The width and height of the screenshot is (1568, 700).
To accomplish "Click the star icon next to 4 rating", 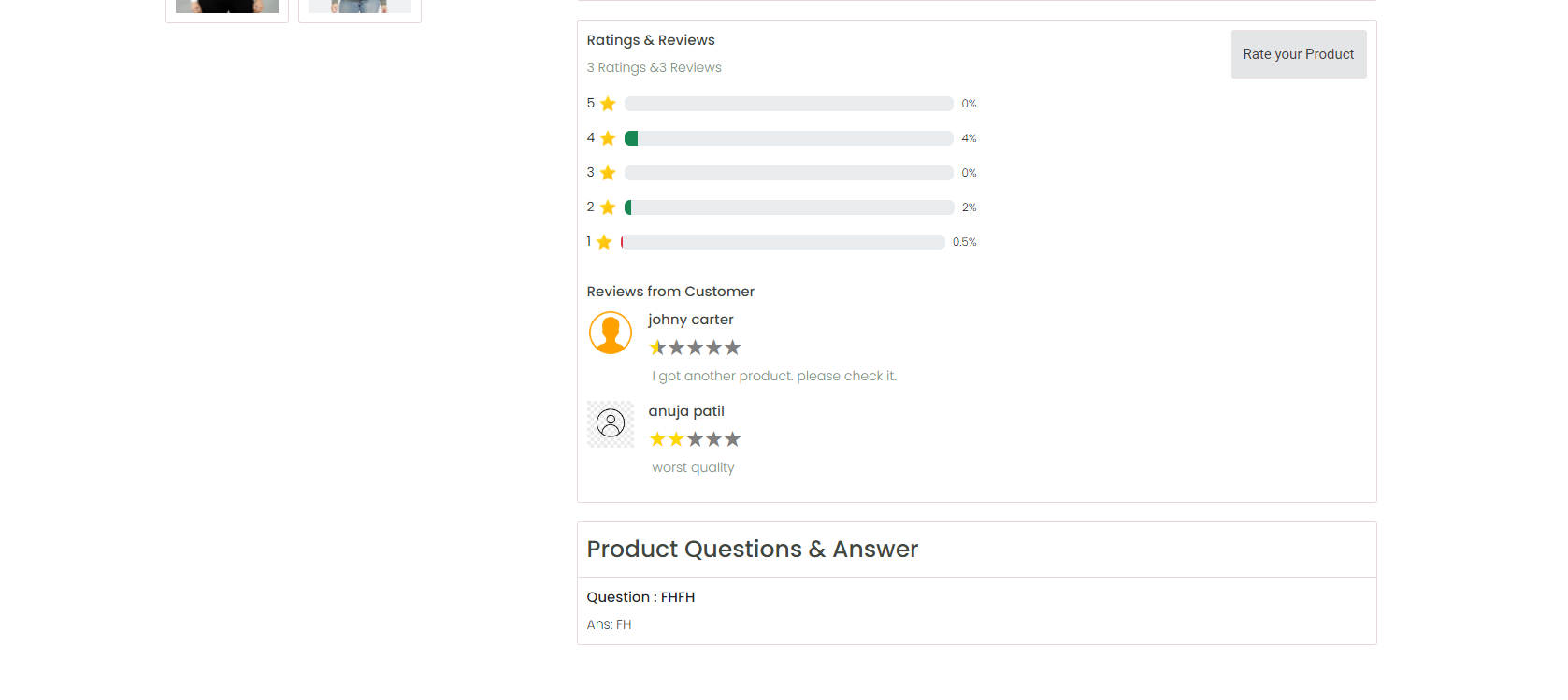I will click(608, 138).
